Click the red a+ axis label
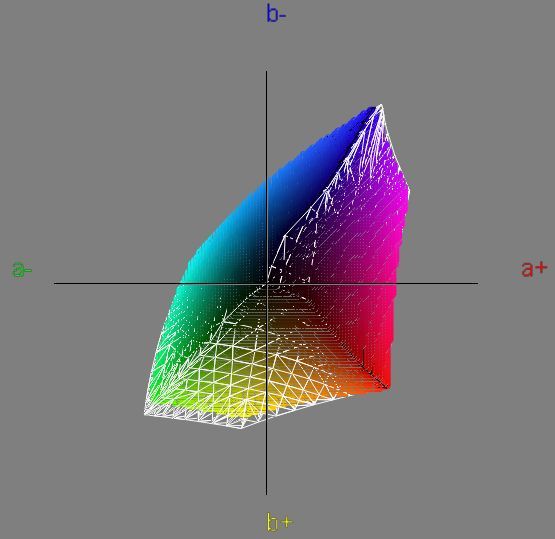The width and height of the screenshot is (555, 539). pyautogui.click(x=534, y=269)
